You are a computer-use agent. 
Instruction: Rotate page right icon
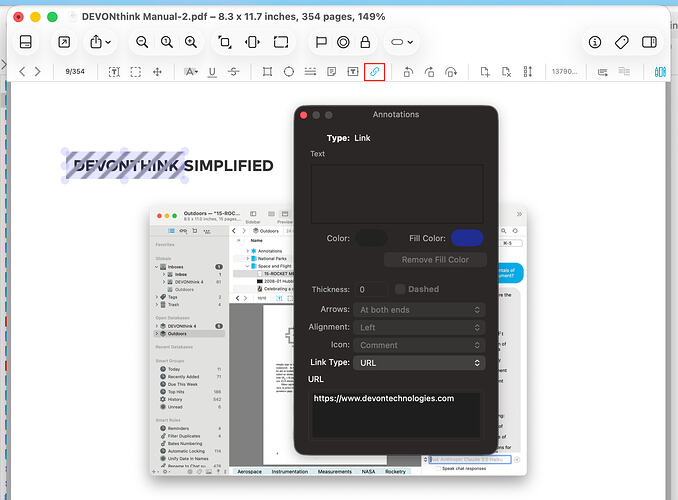coord(429,72)
